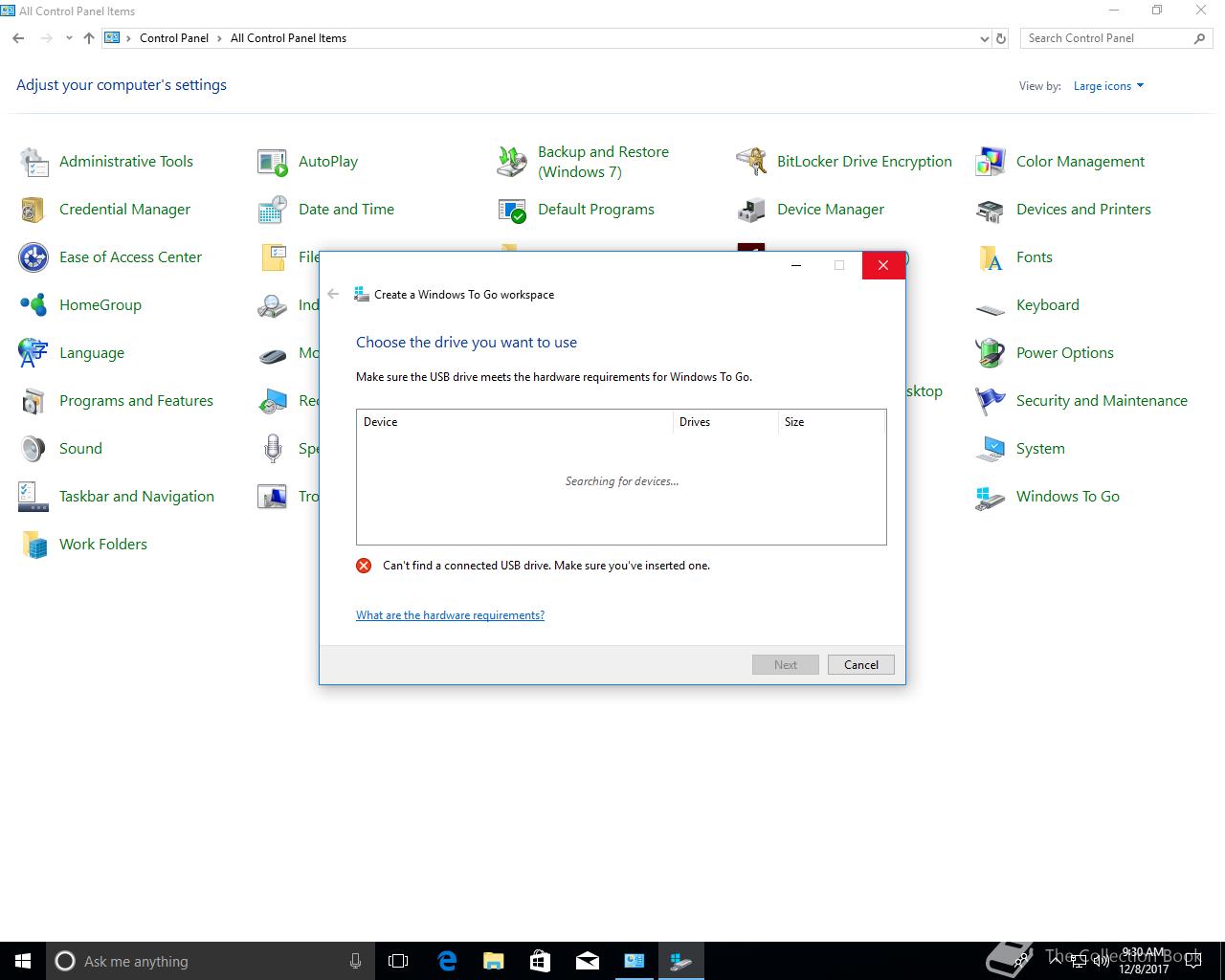Click Control Panel breadcrumb segment
The image size is (1225, 980).
173,38
